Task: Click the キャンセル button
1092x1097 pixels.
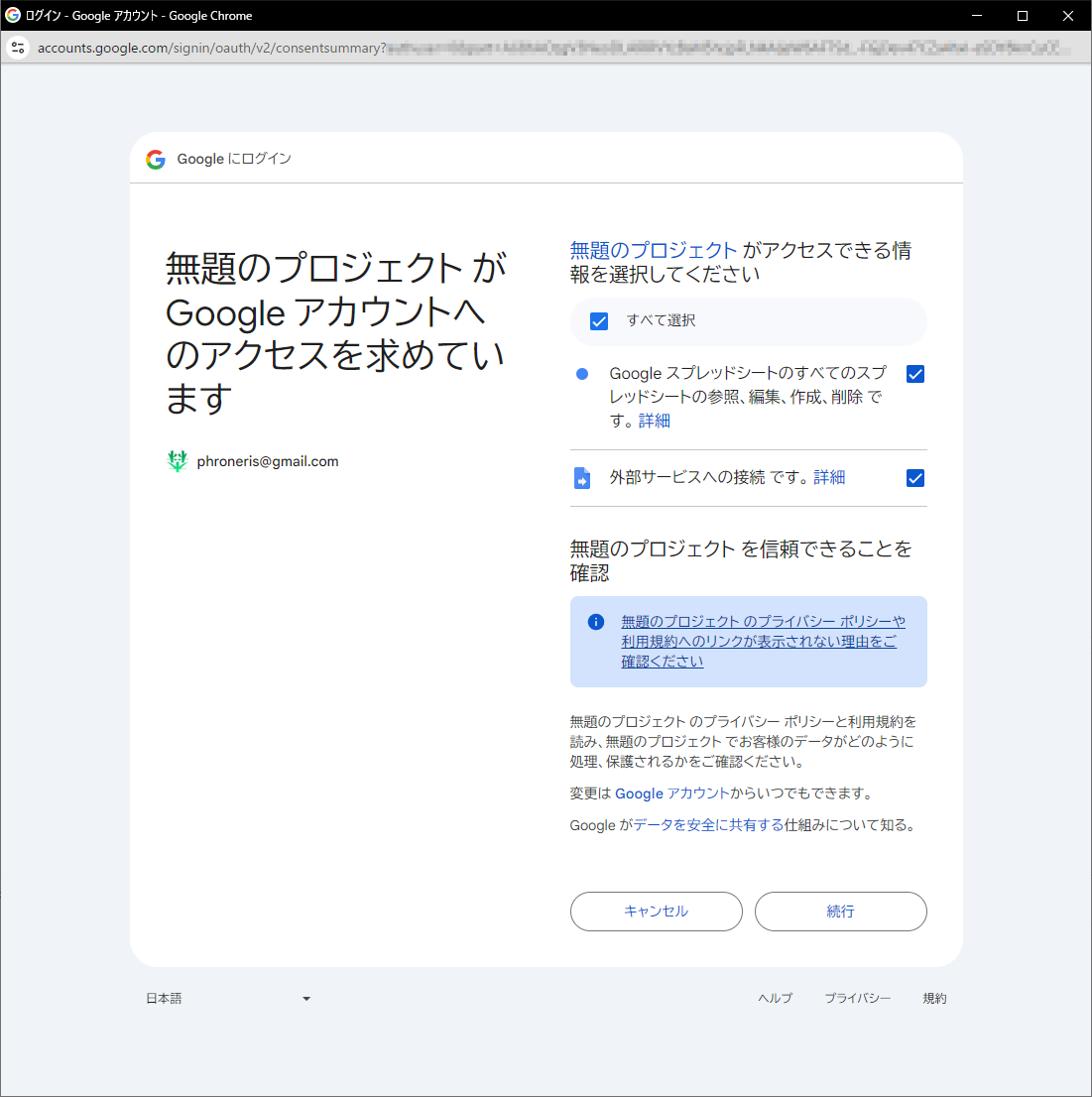Action: click(x=657, y=912)
